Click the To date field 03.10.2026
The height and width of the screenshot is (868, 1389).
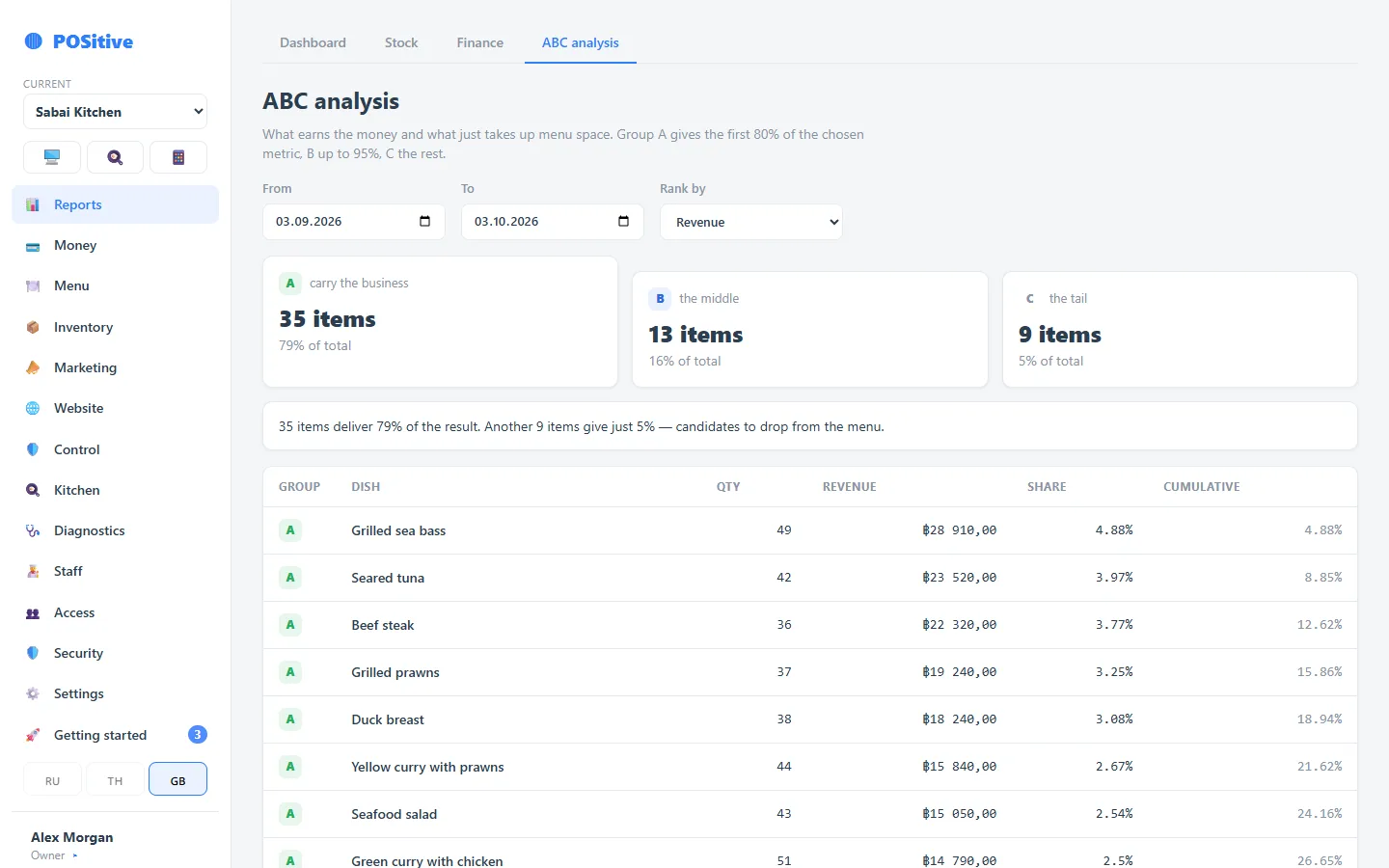click(553, 222)
